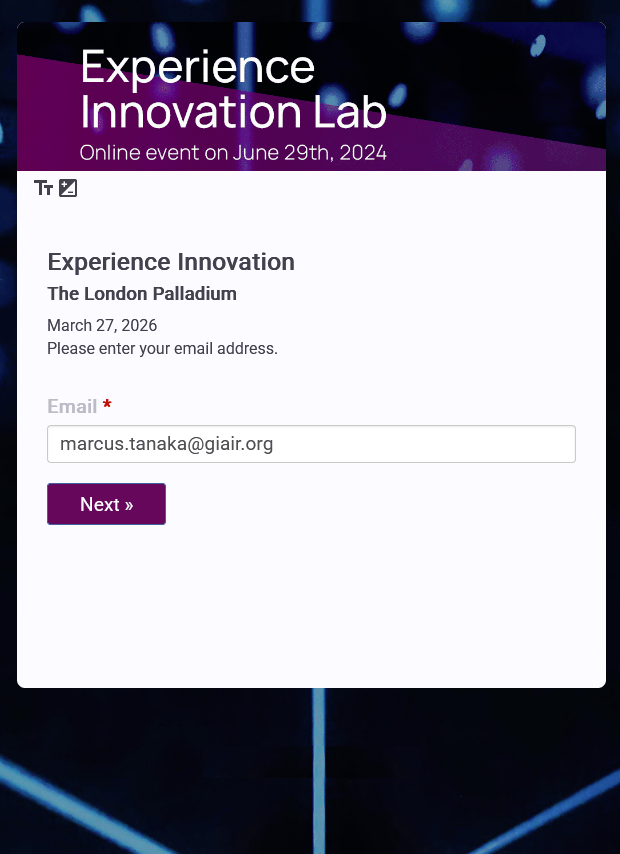This screenshot has height=854, width=620.
Task: Click the word "Innovation" in banner title
Action: [190, 112]
